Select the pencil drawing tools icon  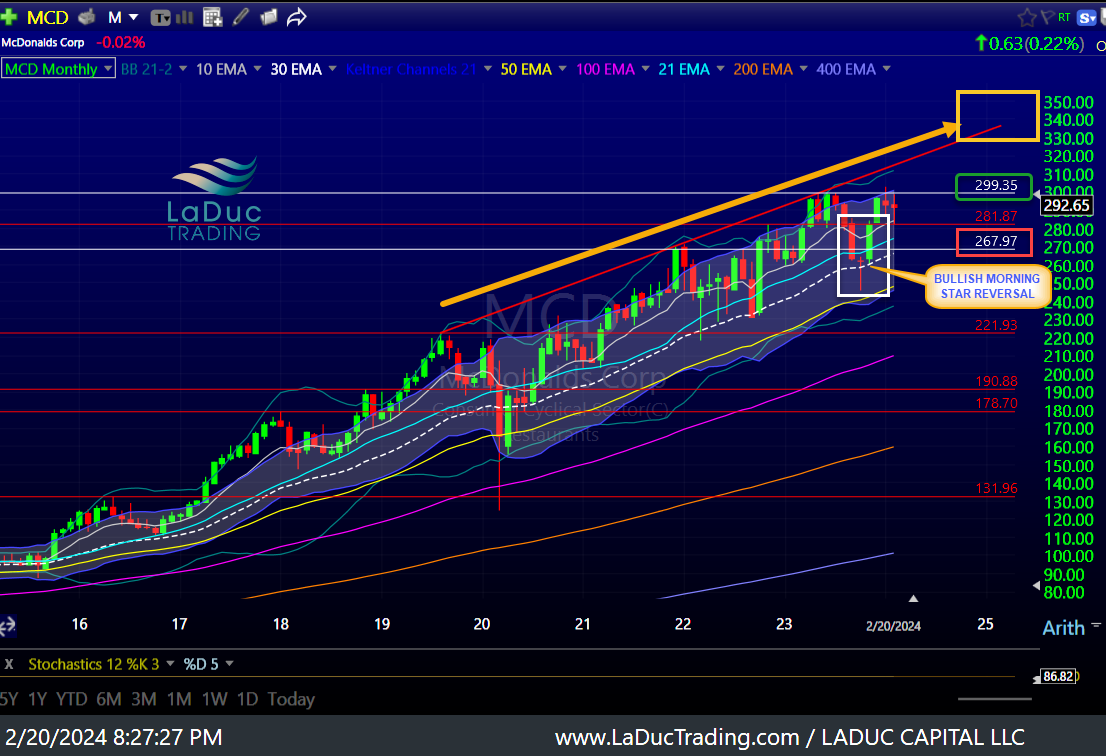(x=241, y=16)
